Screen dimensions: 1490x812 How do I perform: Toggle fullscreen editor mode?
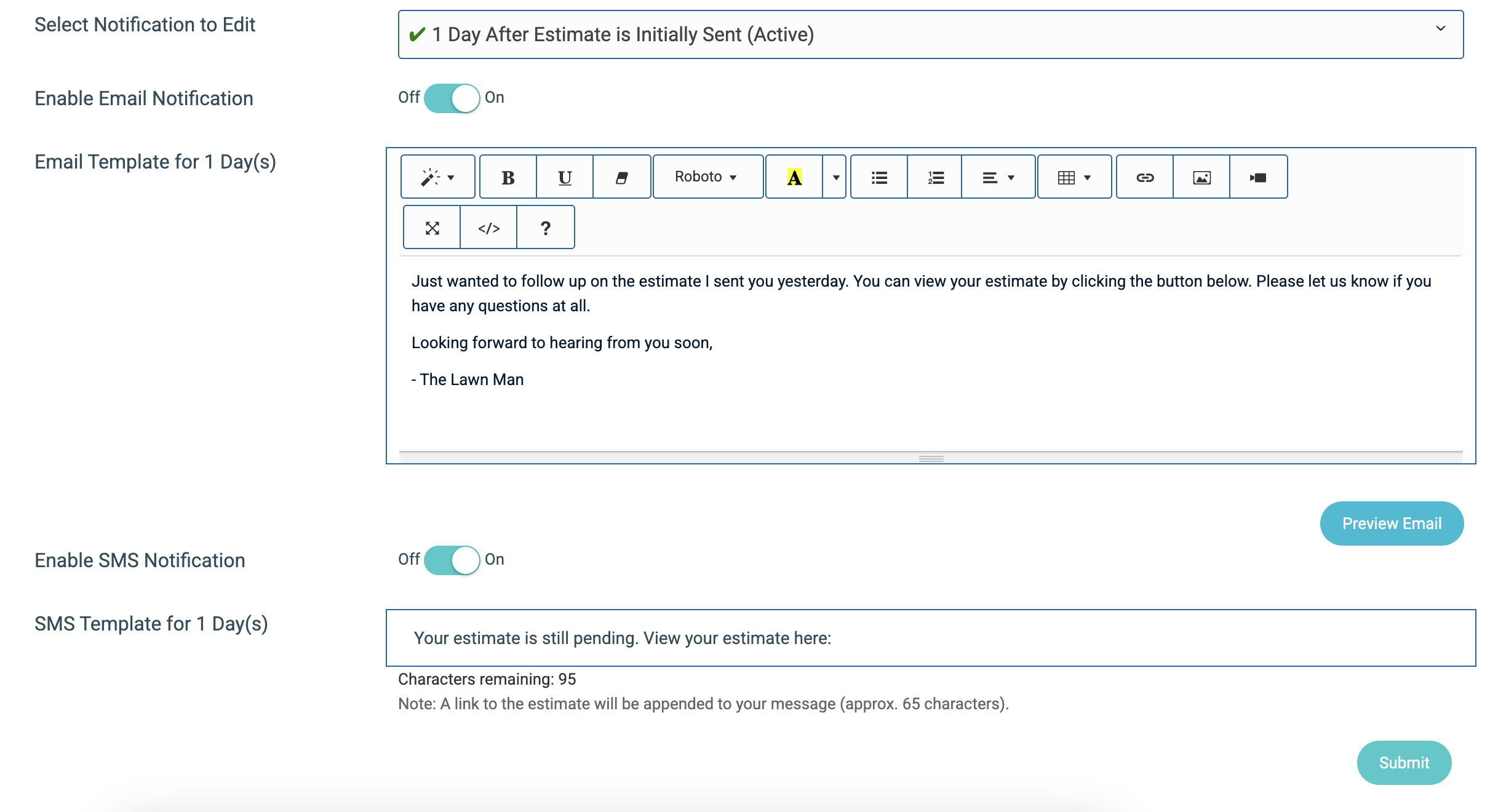pyautogui.click(x=432, y=228)
